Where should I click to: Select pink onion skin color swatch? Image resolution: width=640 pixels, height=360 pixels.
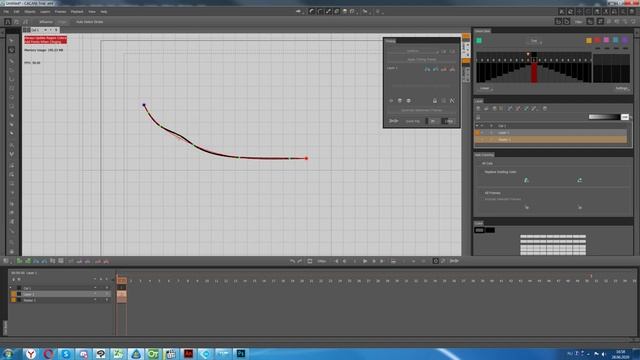607,40
